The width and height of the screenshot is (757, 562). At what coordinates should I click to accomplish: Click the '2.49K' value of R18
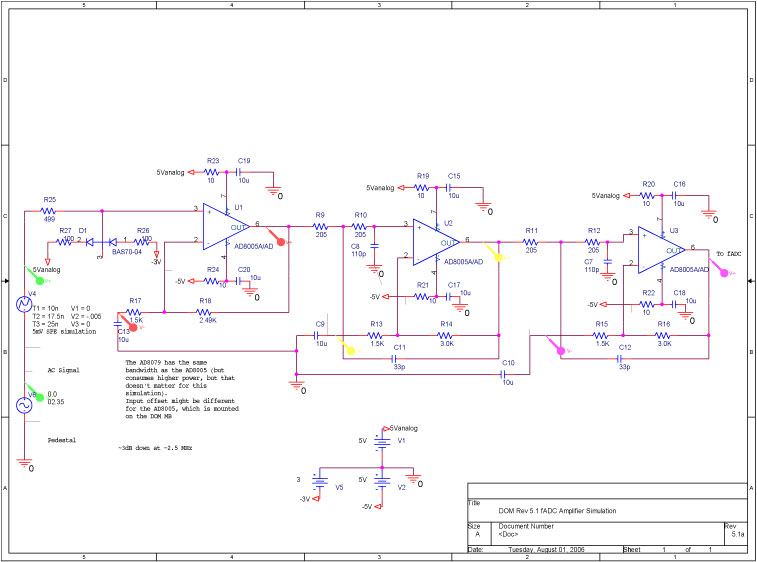point(208,320)
